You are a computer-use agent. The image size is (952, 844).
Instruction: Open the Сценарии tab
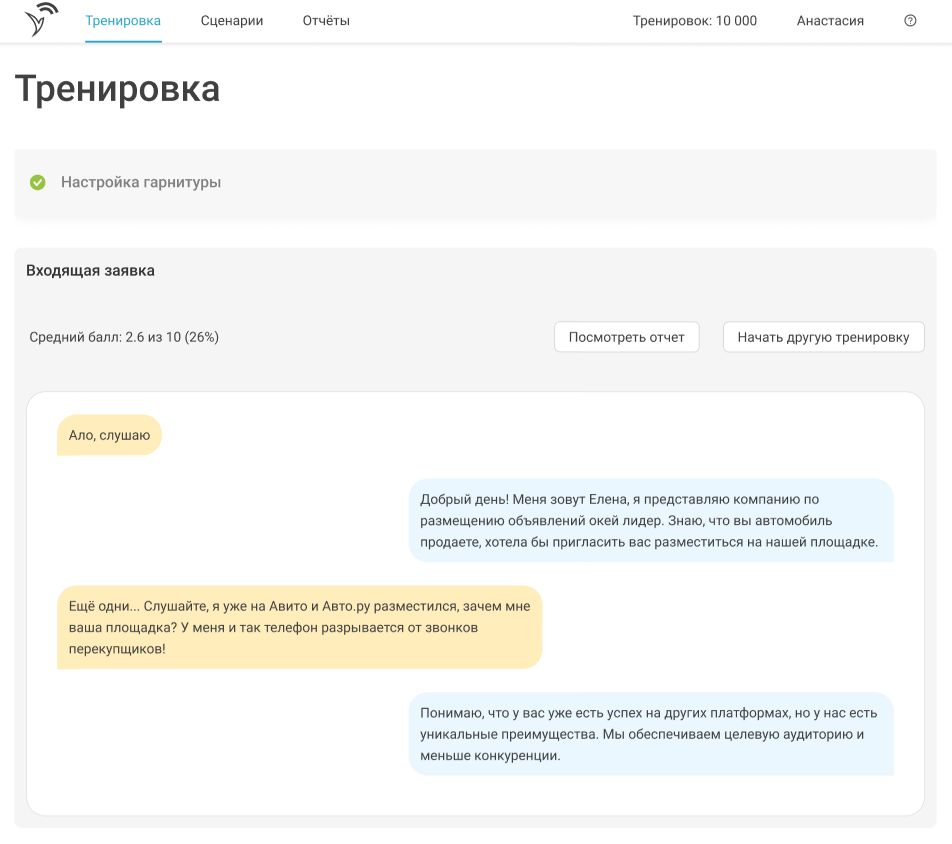click(232, 21)
